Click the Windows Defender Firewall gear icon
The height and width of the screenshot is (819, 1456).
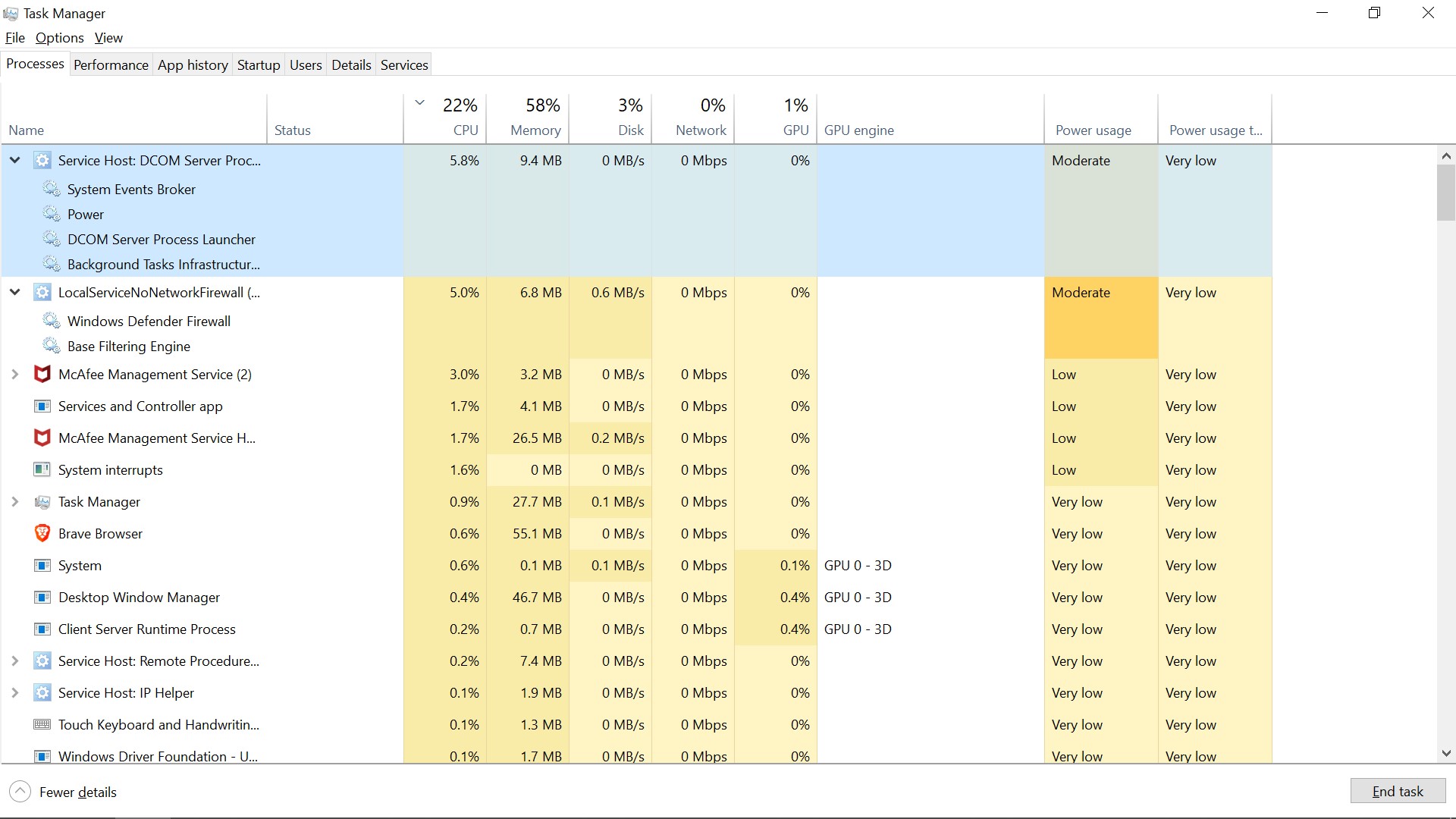pyautogui.click(x=52, y=321)
